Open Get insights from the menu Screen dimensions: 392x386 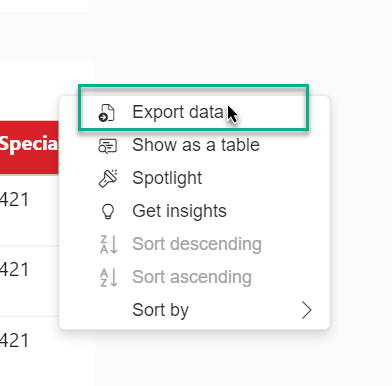click(194, 211)
